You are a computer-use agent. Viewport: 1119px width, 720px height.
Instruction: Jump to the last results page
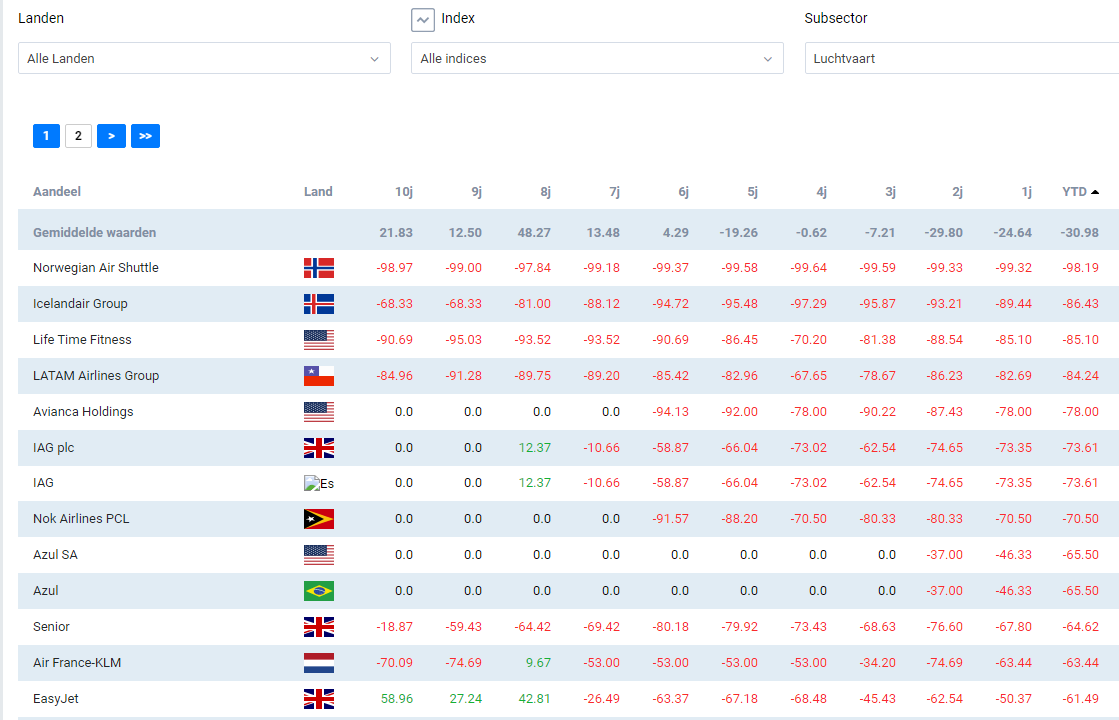click(x=146, y=136)
